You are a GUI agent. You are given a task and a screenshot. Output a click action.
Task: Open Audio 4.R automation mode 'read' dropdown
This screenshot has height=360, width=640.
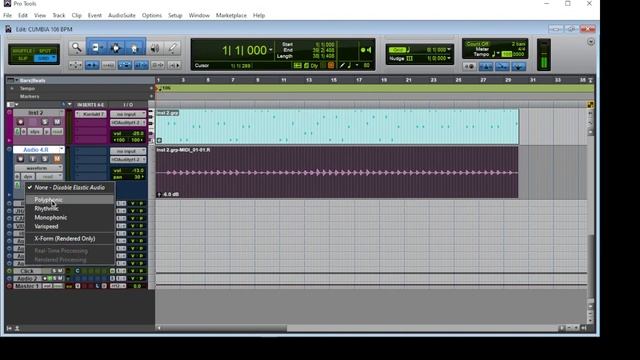(x=49, y=177)
